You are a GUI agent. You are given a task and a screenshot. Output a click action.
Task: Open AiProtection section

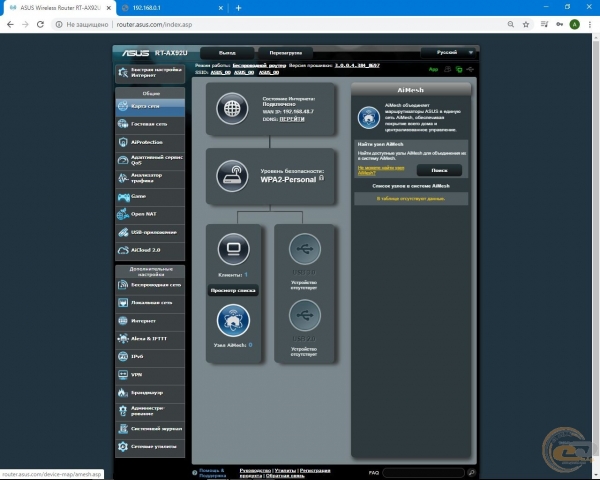(x=150, y=142)
